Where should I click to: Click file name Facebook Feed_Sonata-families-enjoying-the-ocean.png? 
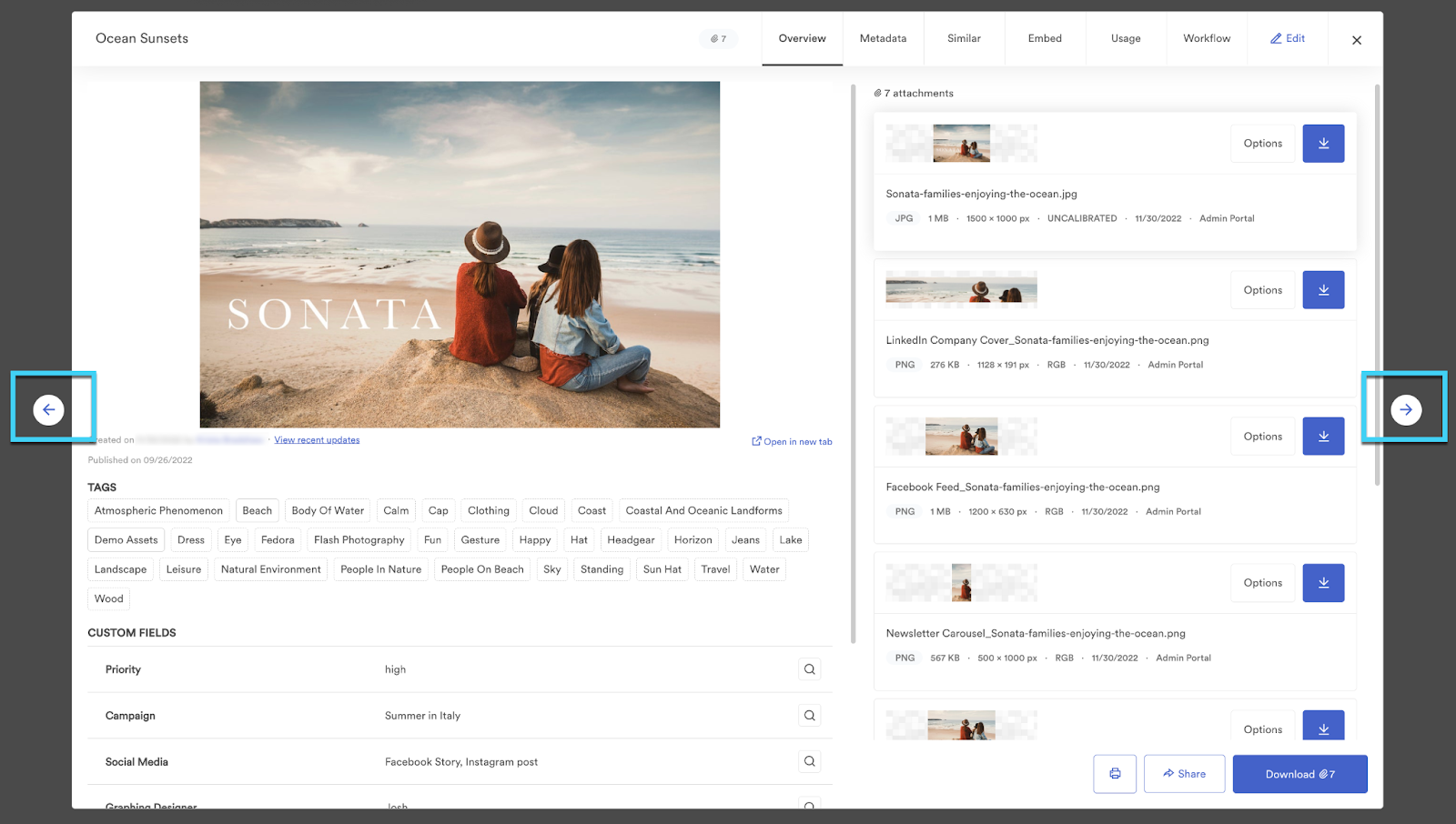coord(1023,487)
